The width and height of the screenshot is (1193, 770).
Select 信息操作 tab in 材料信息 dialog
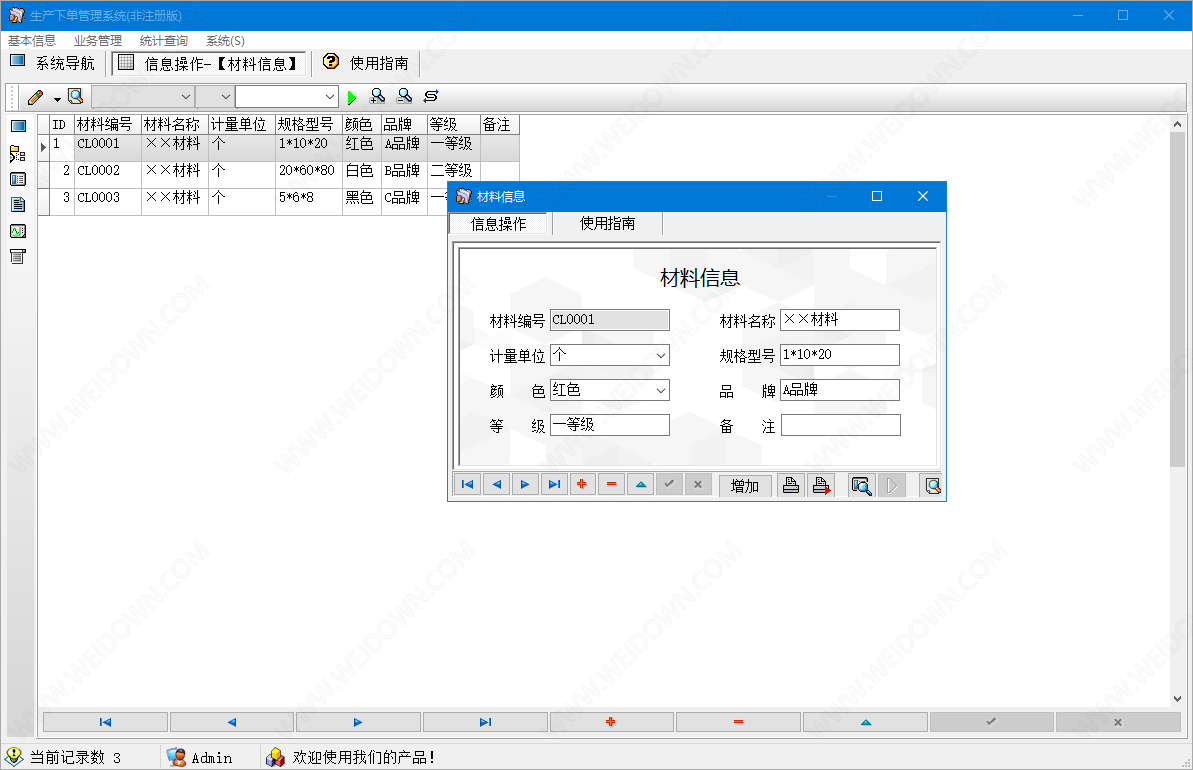tap(498, 224)
